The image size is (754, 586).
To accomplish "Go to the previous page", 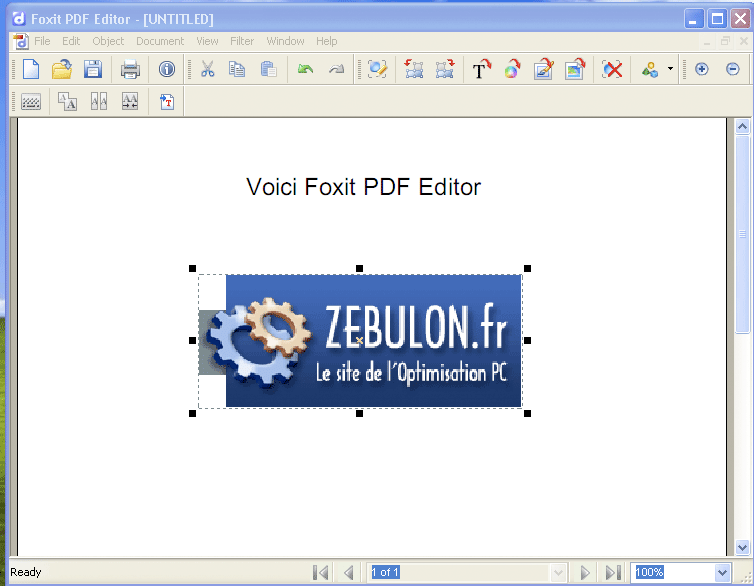I will pyautogui.click(x=349, y=572).
